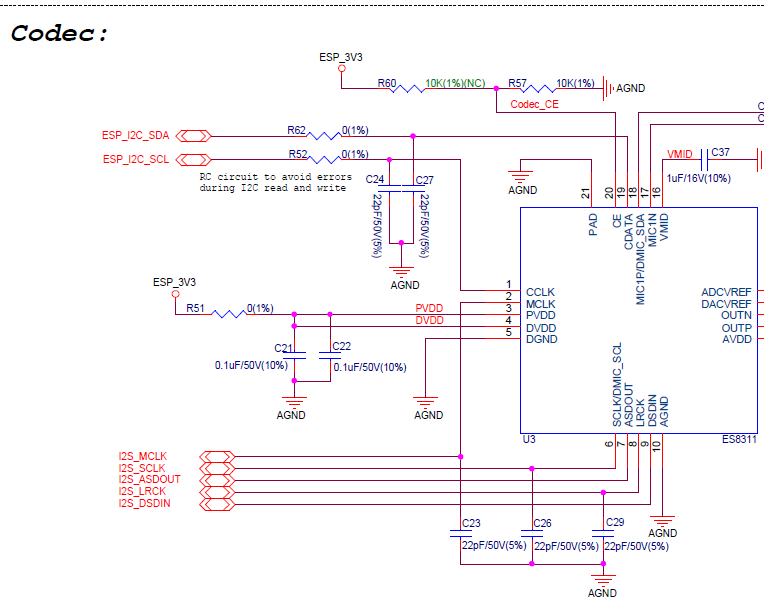The height and width of the screenshot is (608, 764).
Task: Click the ESP_3V3 power label above R60
Action: point(341,57)
